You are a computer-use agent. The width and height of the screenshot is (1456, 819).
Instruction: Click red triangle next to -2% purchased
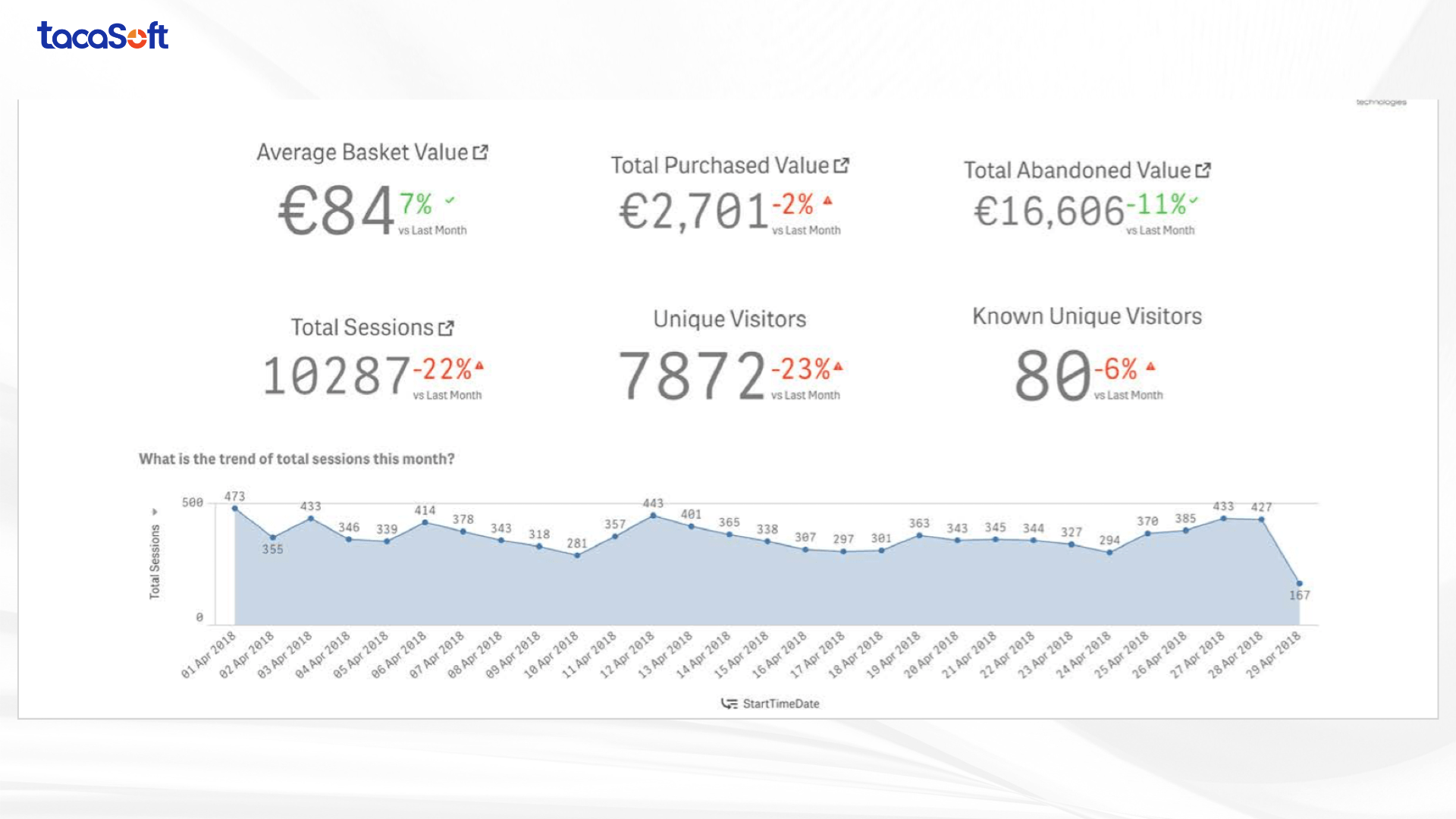click(x=827, y=201)
